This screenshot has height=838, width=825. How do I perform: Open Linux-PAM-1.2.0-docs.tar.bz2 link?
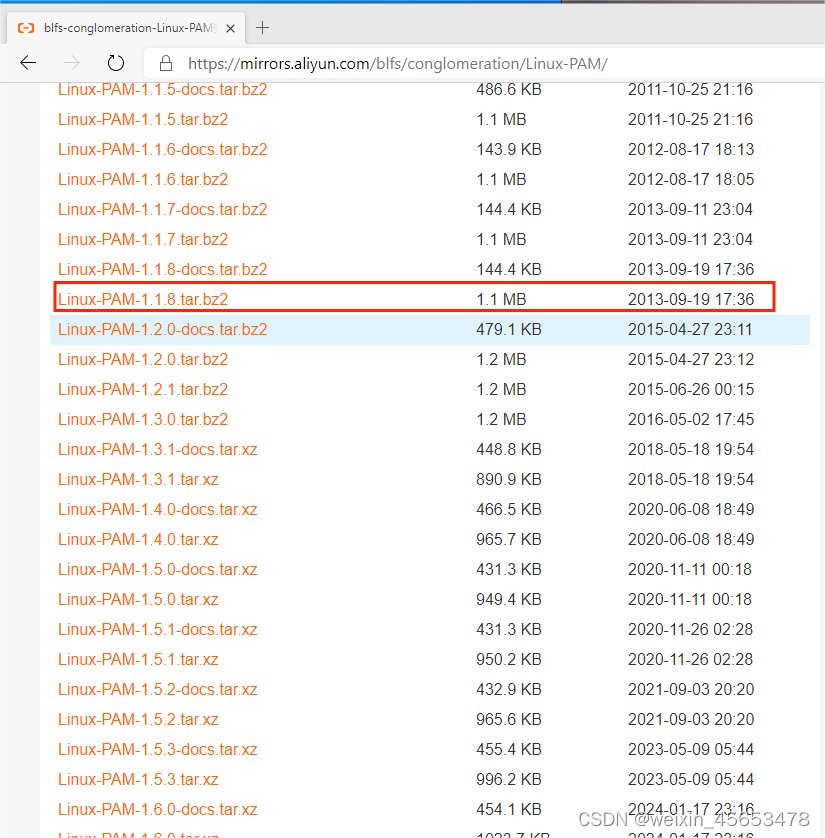(x=162, y=329)
